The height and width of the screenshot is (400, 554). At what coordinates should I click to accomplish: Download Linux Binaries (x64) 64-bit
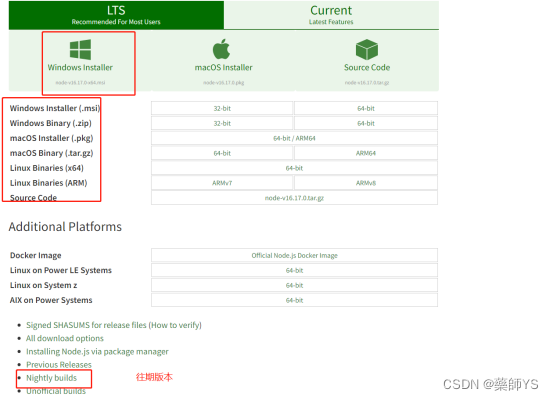pyautogui.click(x=294, y=168)
